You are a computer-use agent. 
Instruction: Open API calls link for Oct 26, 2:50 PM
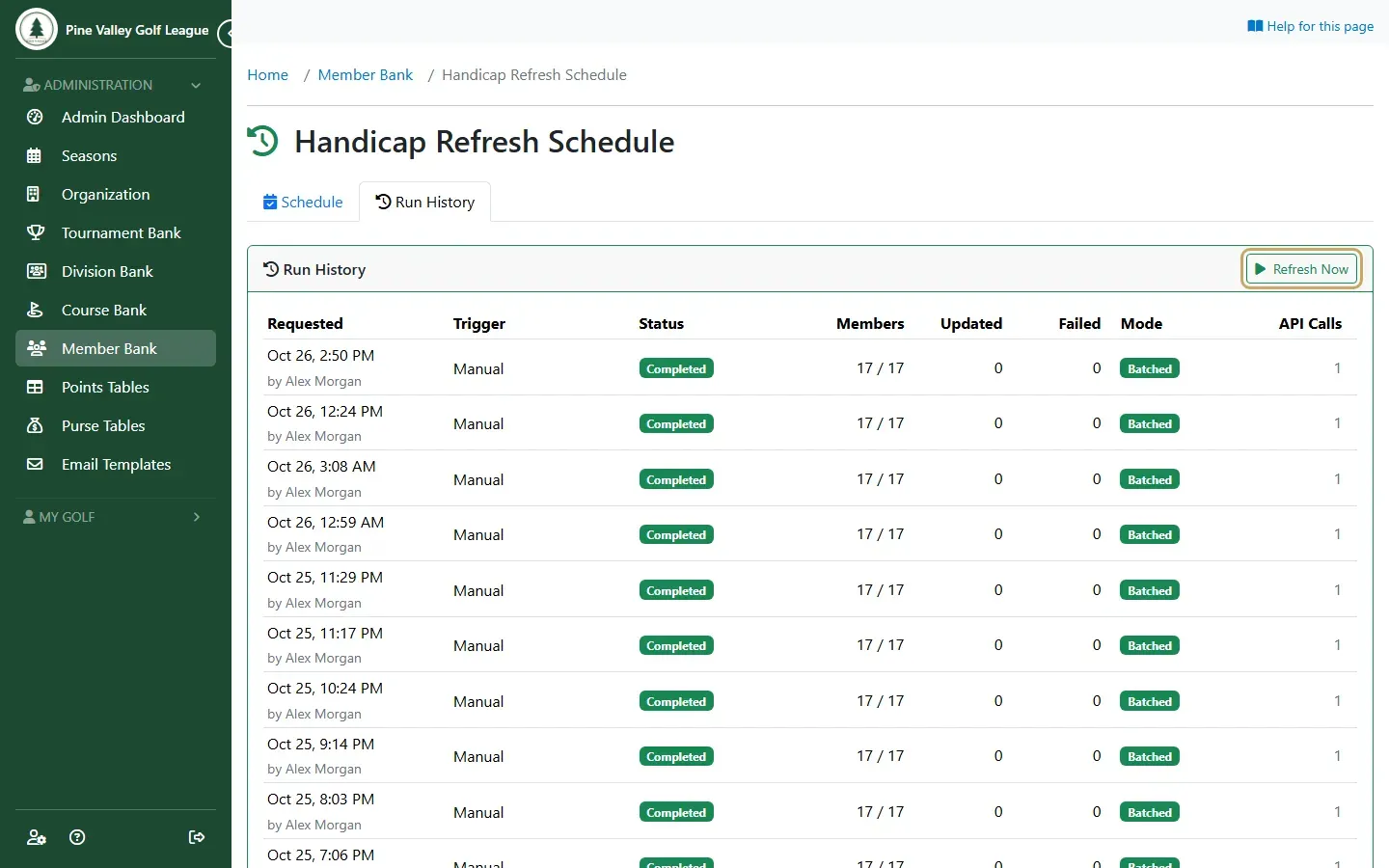[x=1337, y=368]
